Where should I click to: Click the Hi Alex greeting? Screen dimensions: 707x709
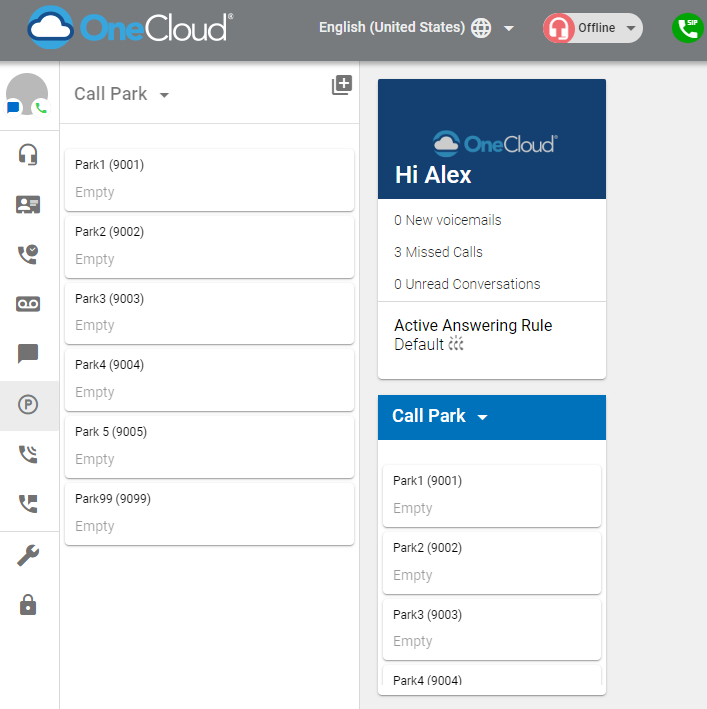pyautogui.click(x=433, y=175)
